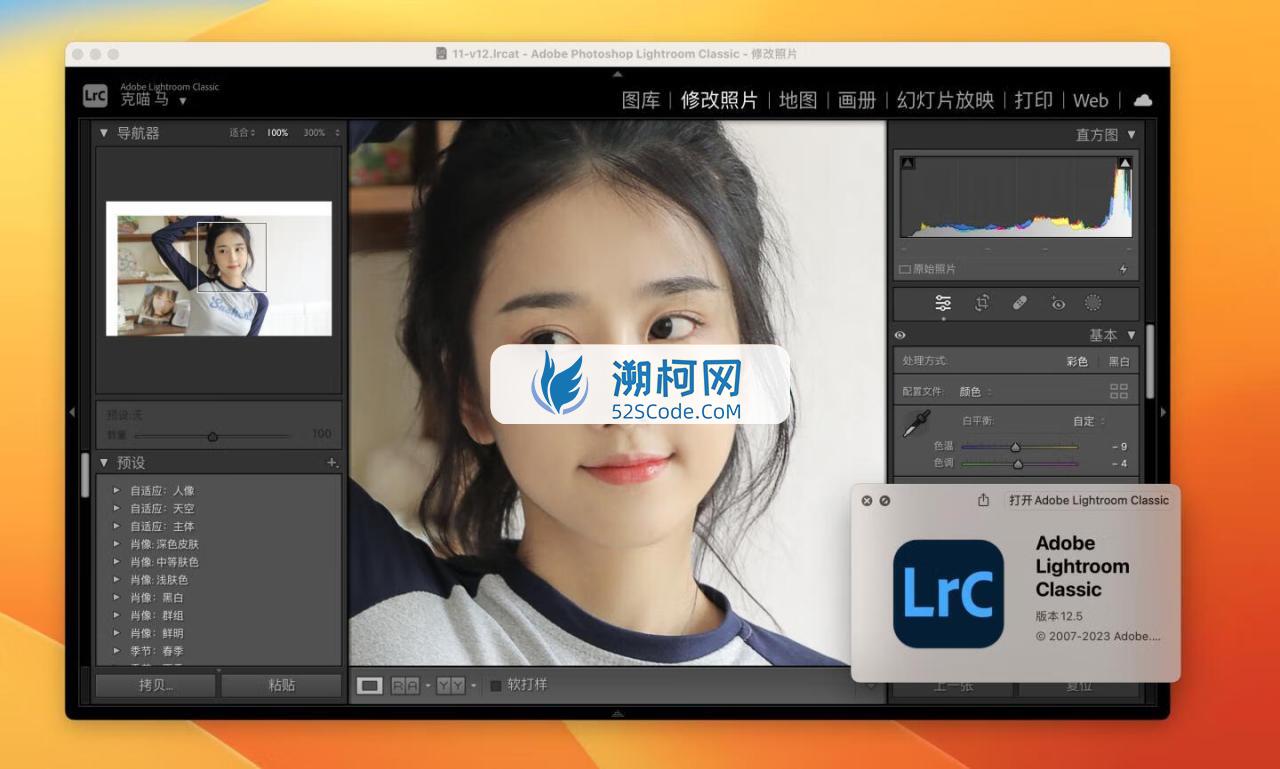Screen dimensions: 1280x769
Task: Switch to the 幻灯片放映 module
Action: coord(945,100)
